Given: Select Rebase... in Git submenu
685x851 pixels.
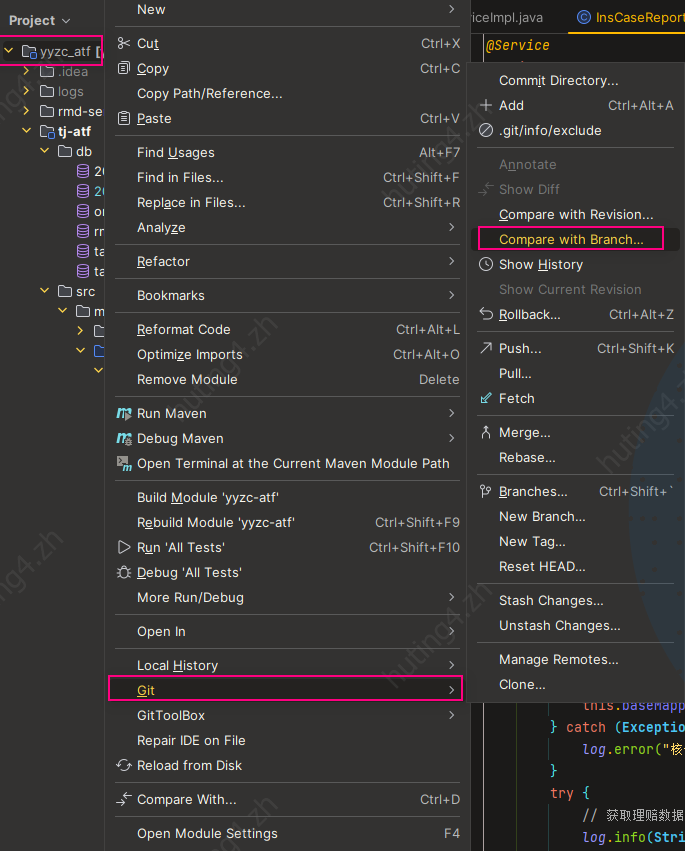Looking at the screenshot, I should (x=575, y=458).
